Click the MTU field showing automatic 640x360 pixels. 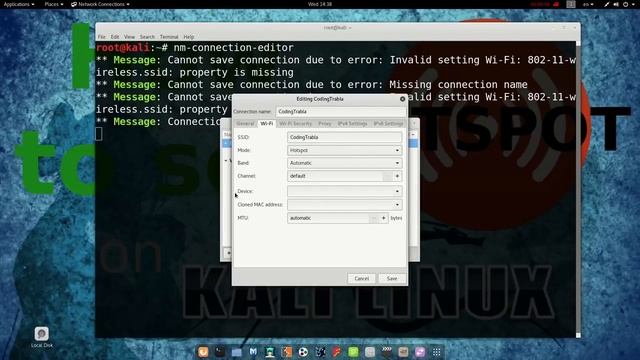pos(328,218)
